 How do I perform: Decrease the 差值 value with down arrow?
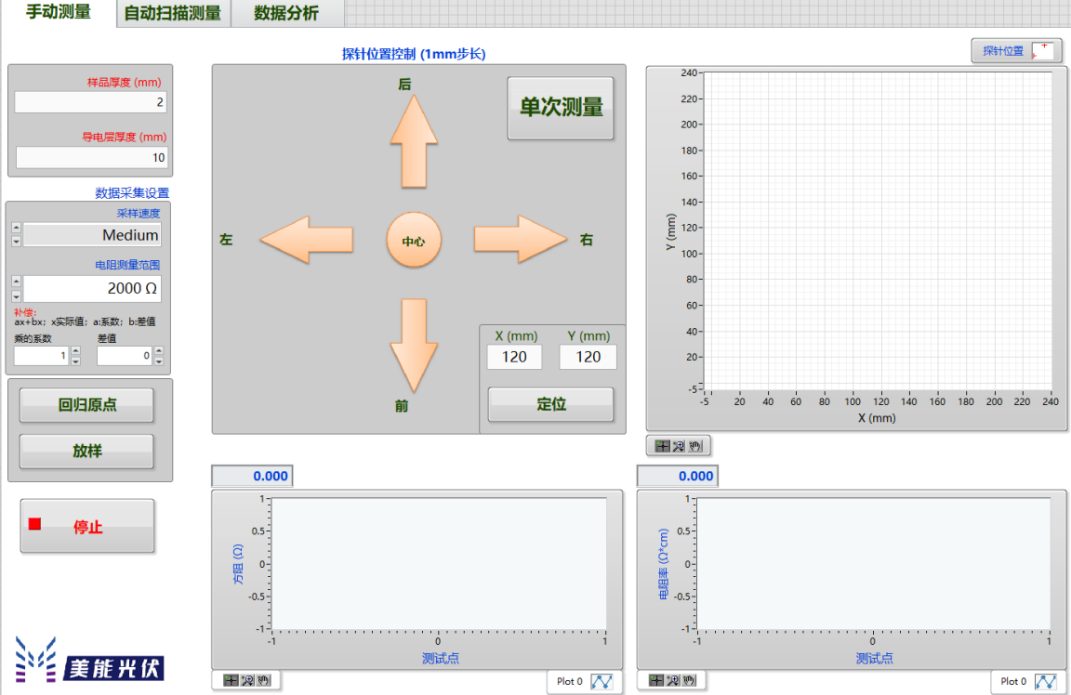(x=158, y=360)
